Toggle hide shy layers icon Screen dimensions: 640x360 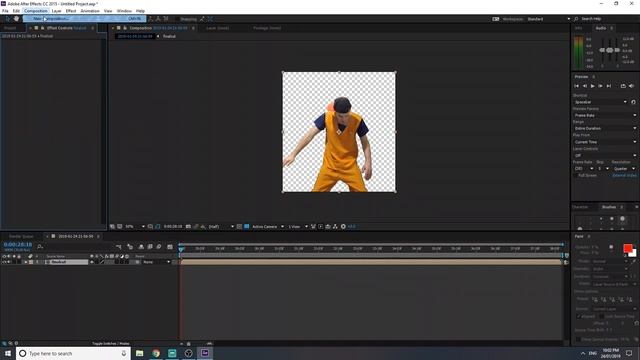pyautogui.click(x=141, y=247)
